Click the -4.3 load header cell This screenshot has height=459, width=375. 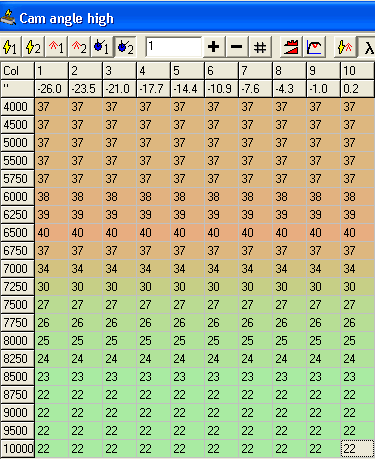[290, 89]
